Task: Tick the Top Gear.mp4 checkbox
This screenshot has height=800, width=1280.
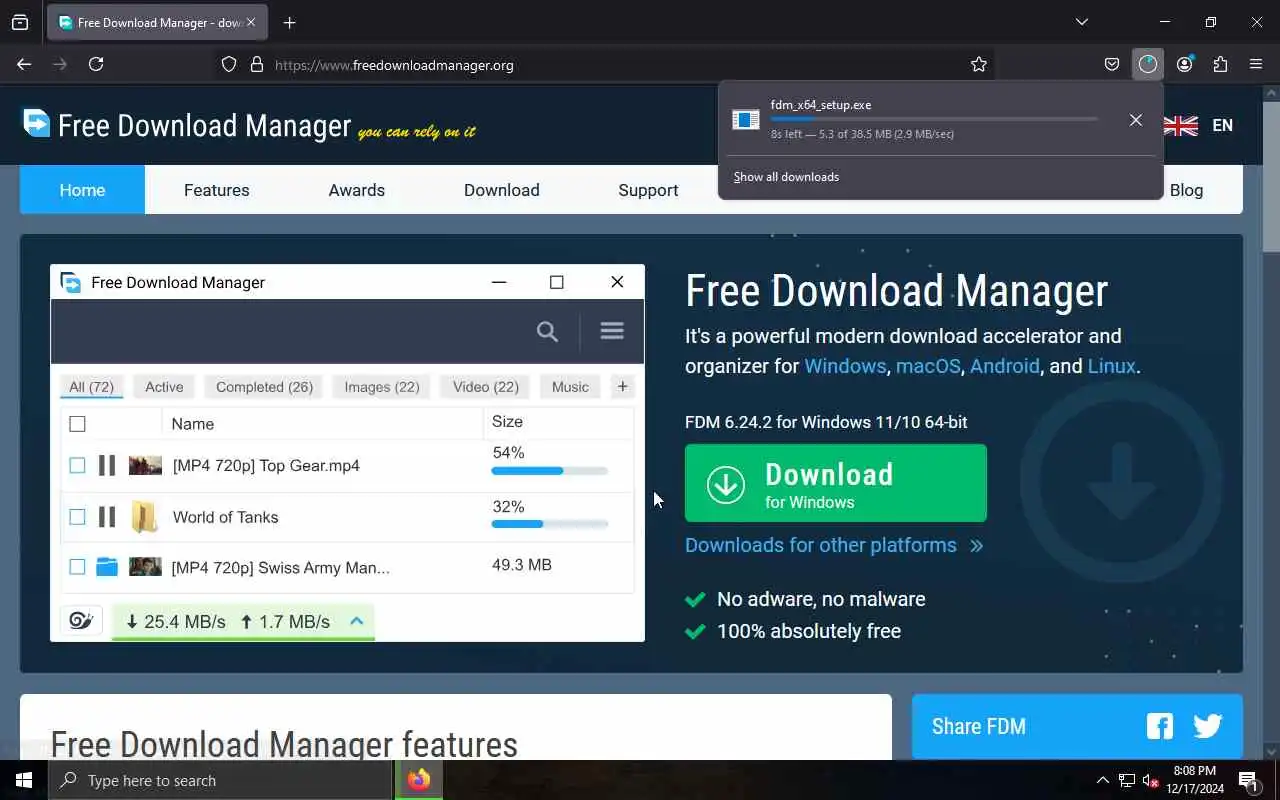Action: click(77, 465)
